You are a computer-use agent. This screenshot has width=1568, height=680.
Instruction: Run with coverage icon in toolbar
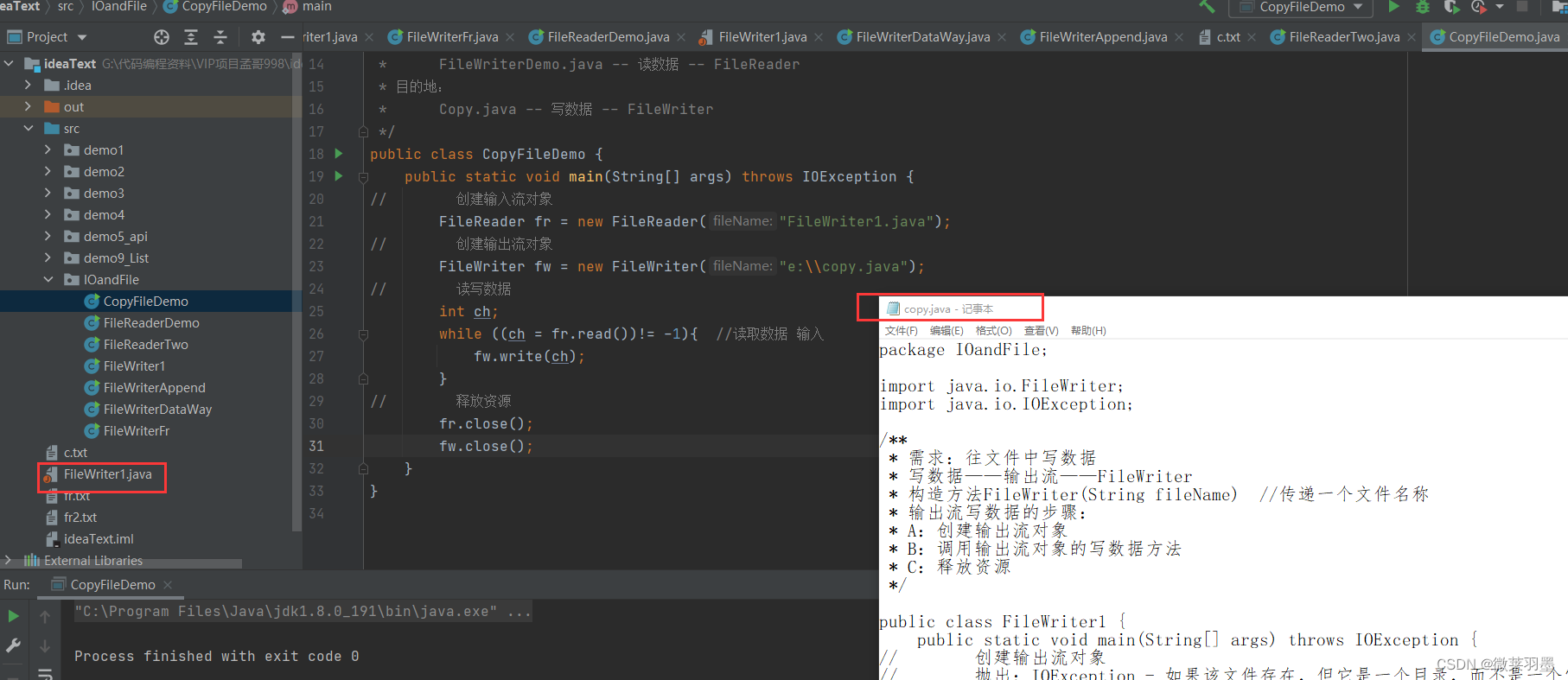(1451, 7)
